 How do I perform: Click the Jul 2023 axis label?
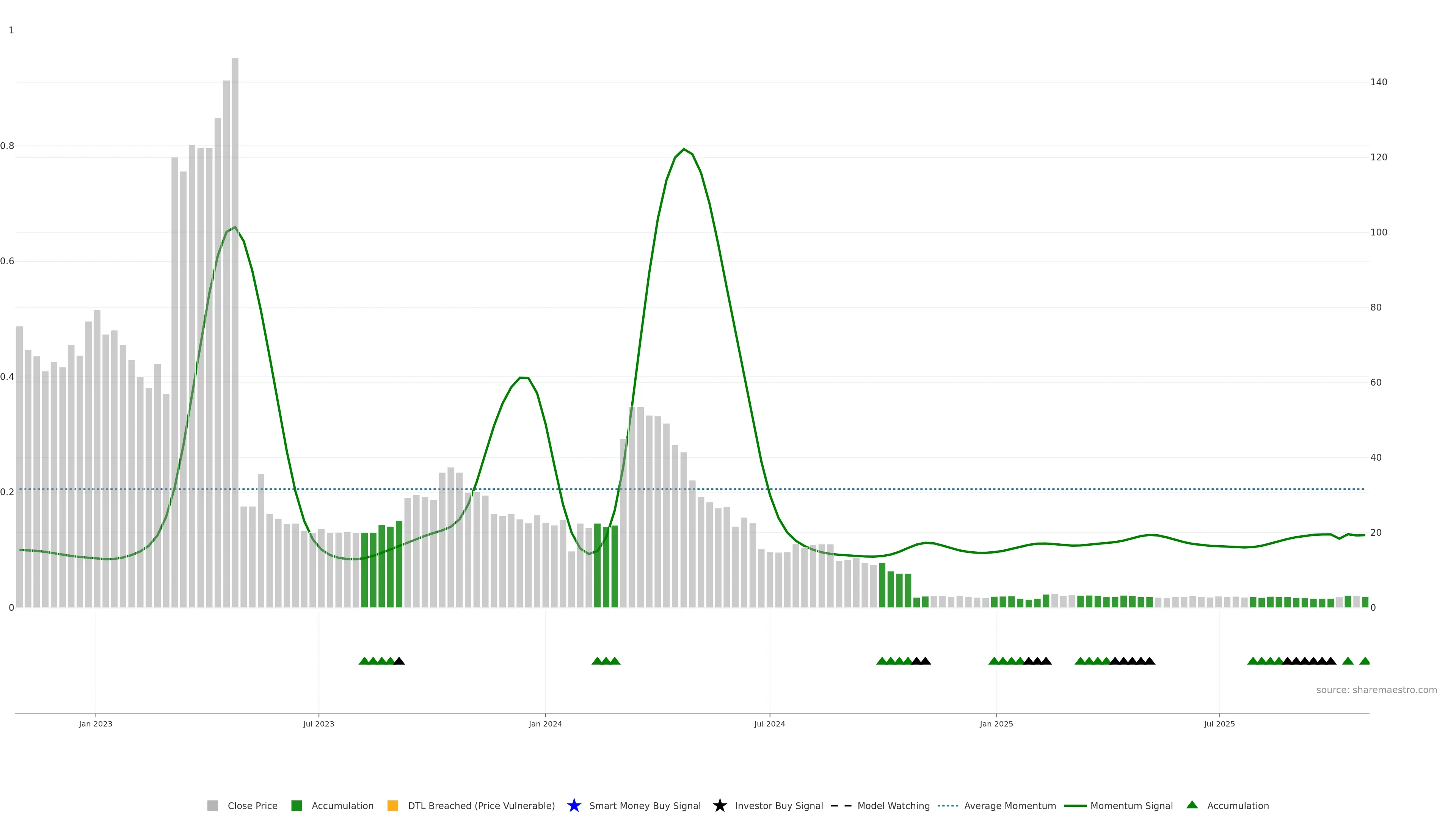[318, 723]
